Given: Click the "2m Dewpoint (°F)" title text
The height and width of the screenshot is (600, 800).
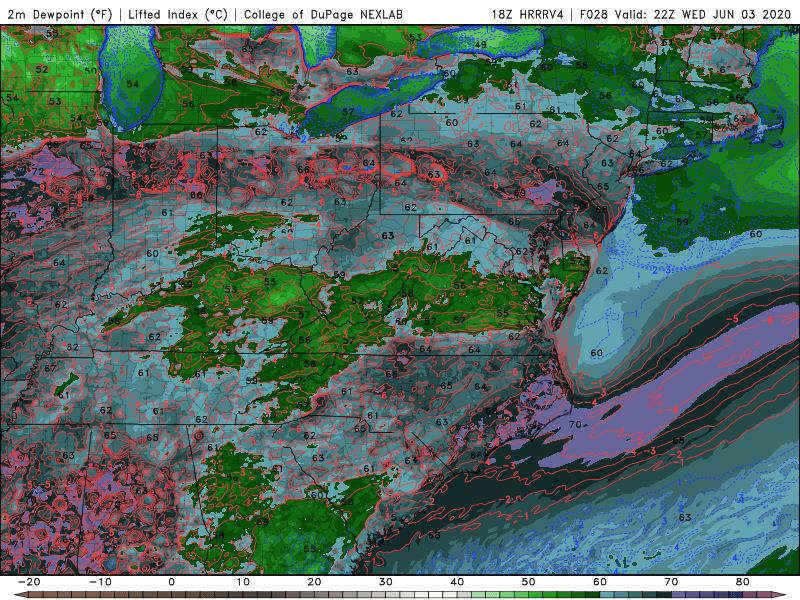Looking at the screenshot, I should coord(60,14).
